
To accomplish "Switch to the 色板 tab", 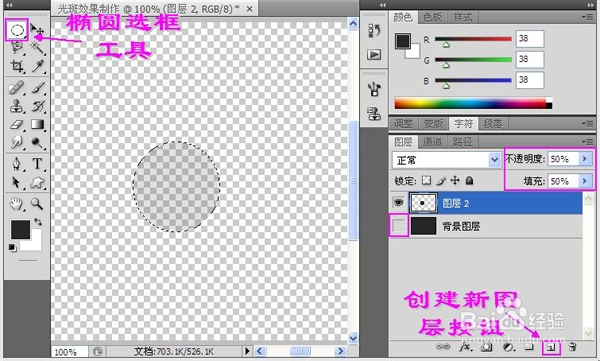I will 433,17.
